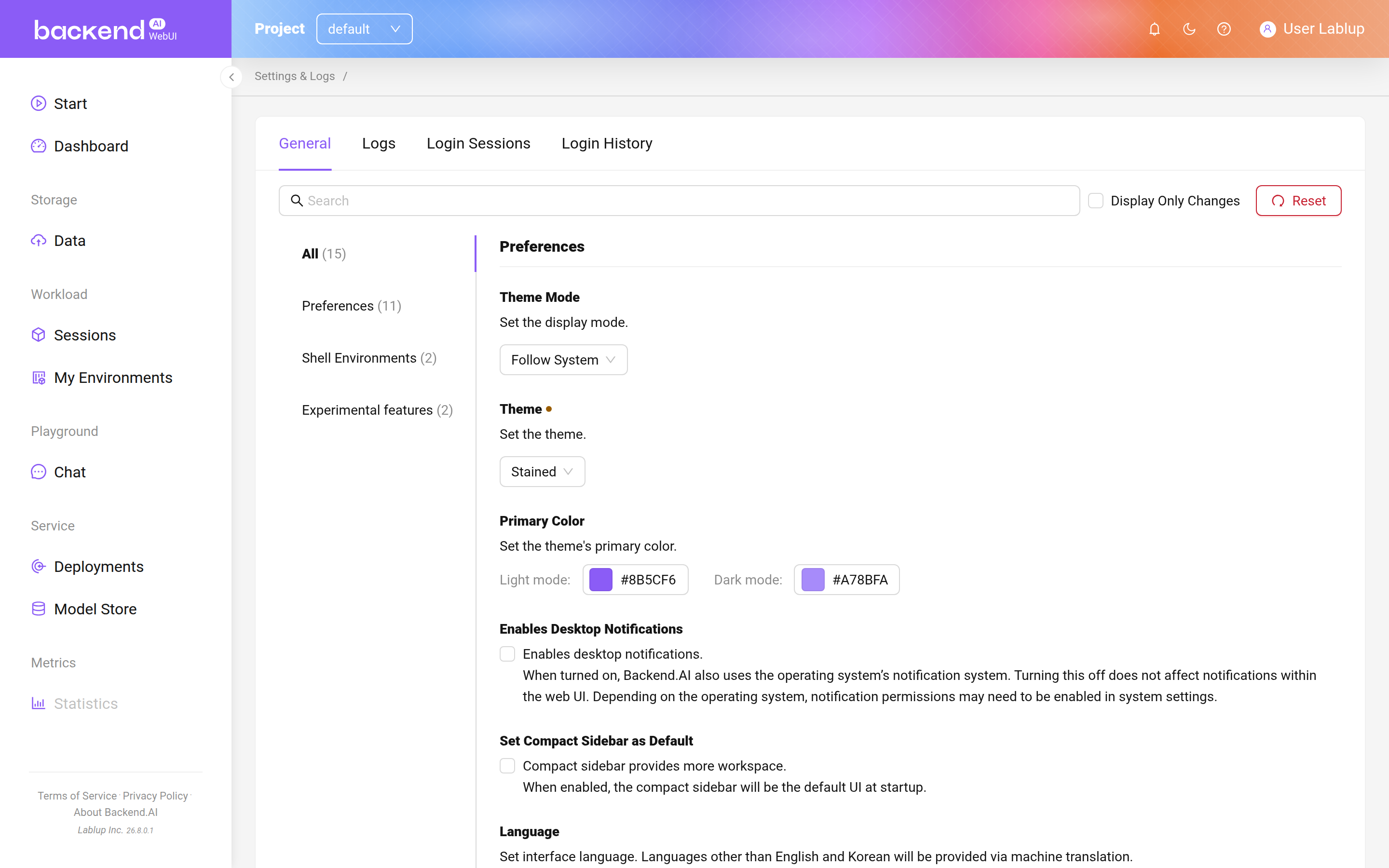Check the compact sidebar default option

tap(507, 766)
